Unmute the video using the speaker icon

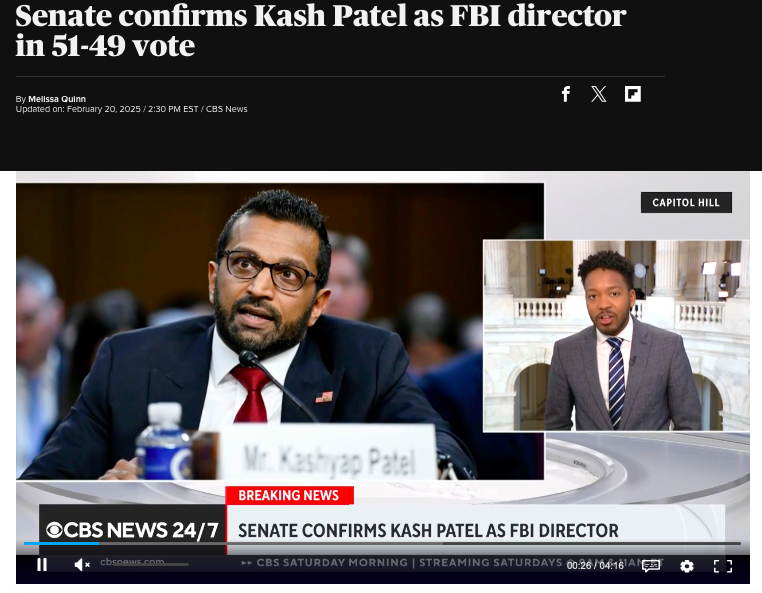82,565
